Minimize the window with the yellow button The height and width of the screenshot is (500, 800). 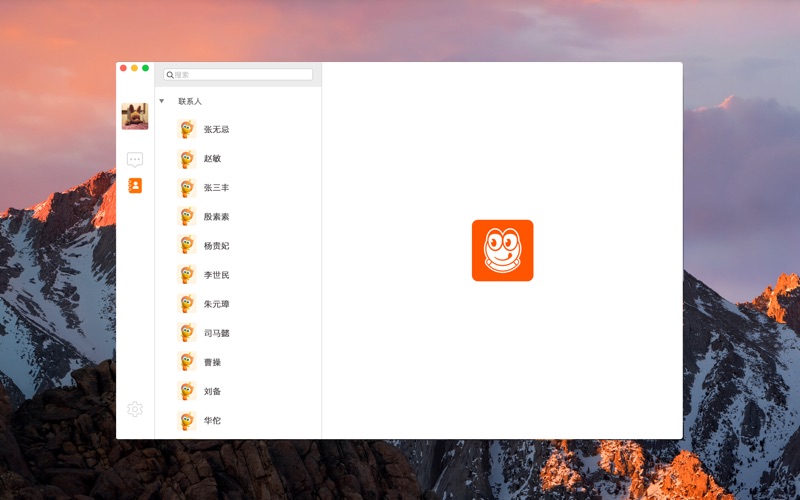[x=134, y=68]
